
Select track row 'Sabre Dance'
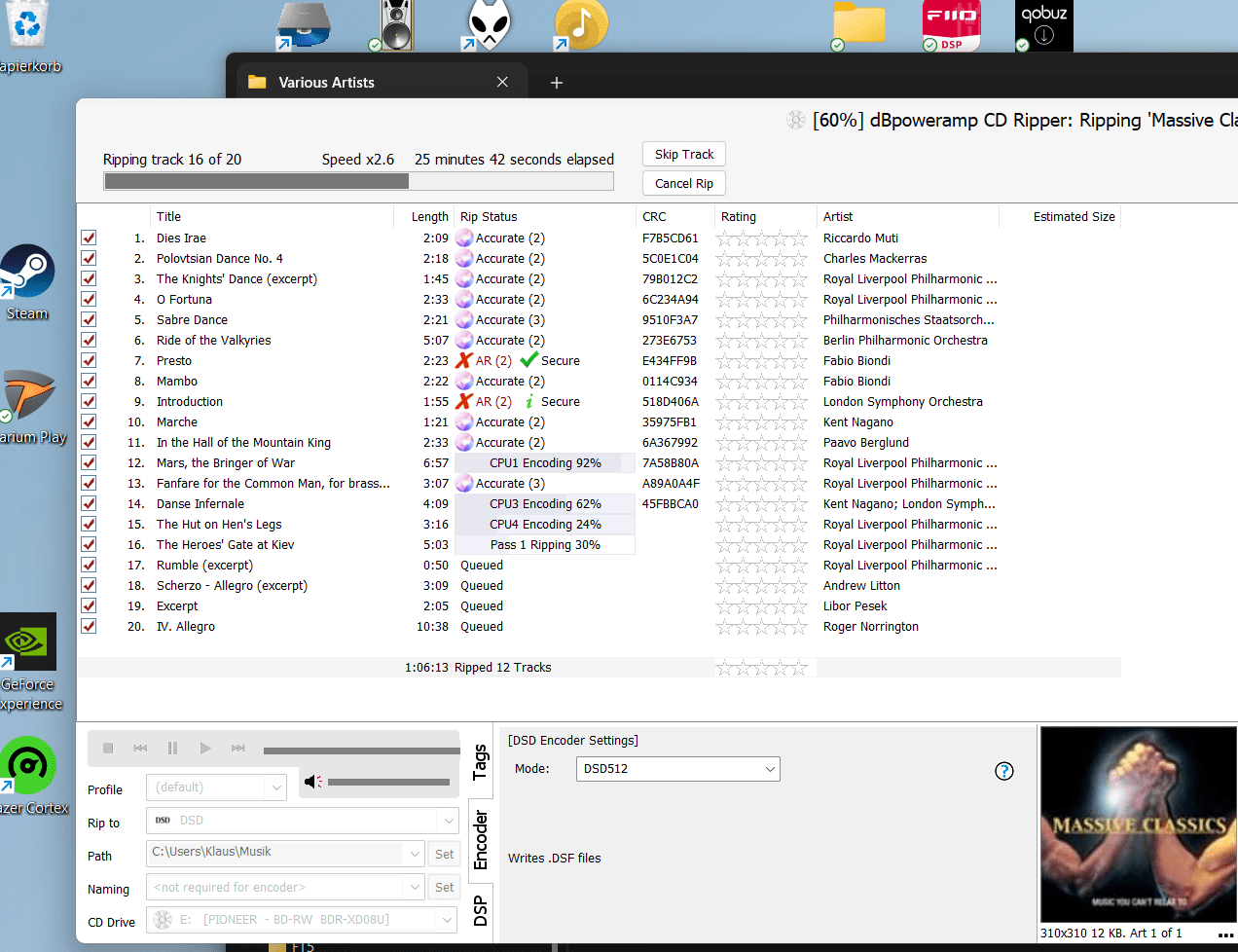click(599, 319)
